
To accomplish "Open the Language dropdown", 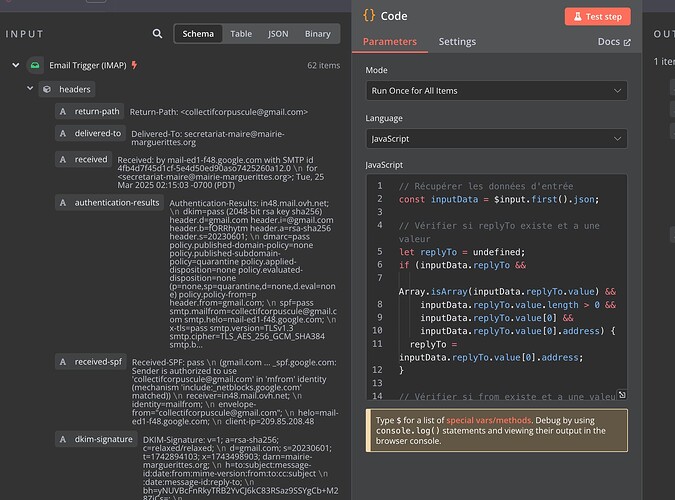I will coord(496,139).
